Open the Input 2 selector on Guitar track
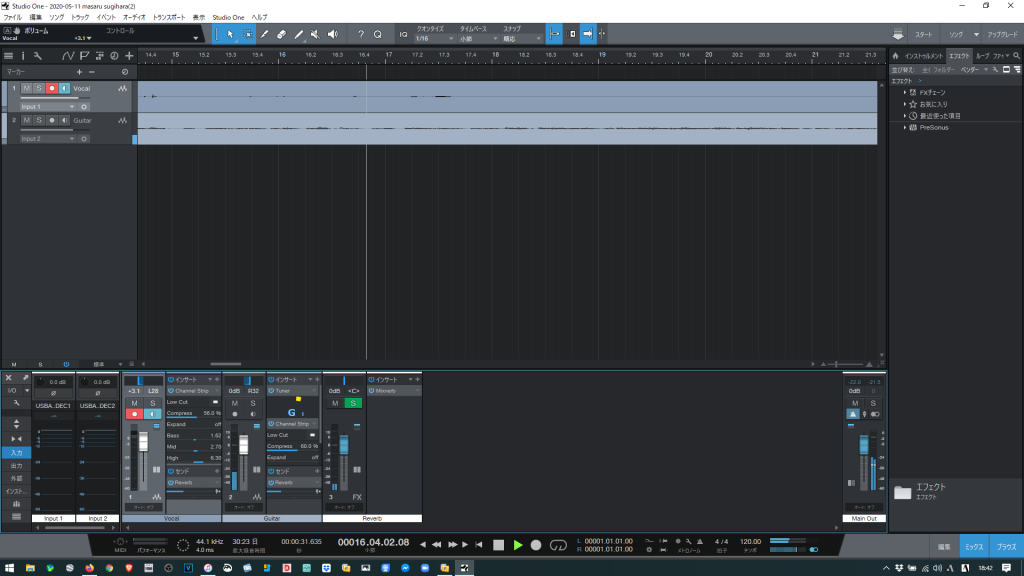This screenshot has height=576, width=1024. (48, 138)
